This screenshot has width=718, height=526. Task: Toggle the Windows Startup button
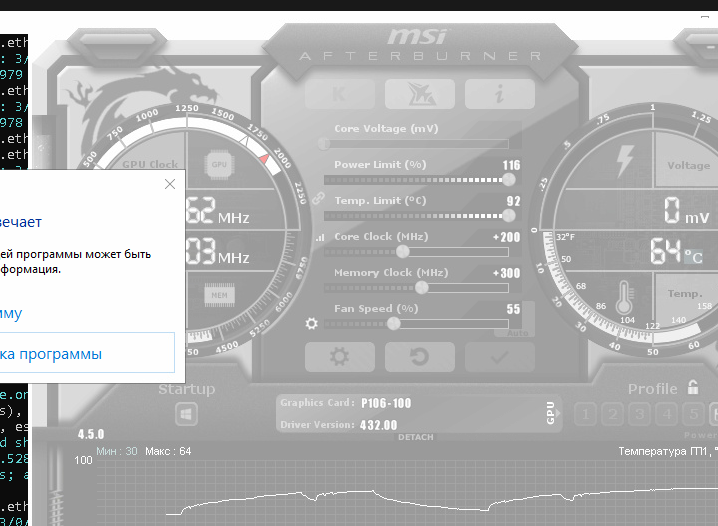point(186,414)
